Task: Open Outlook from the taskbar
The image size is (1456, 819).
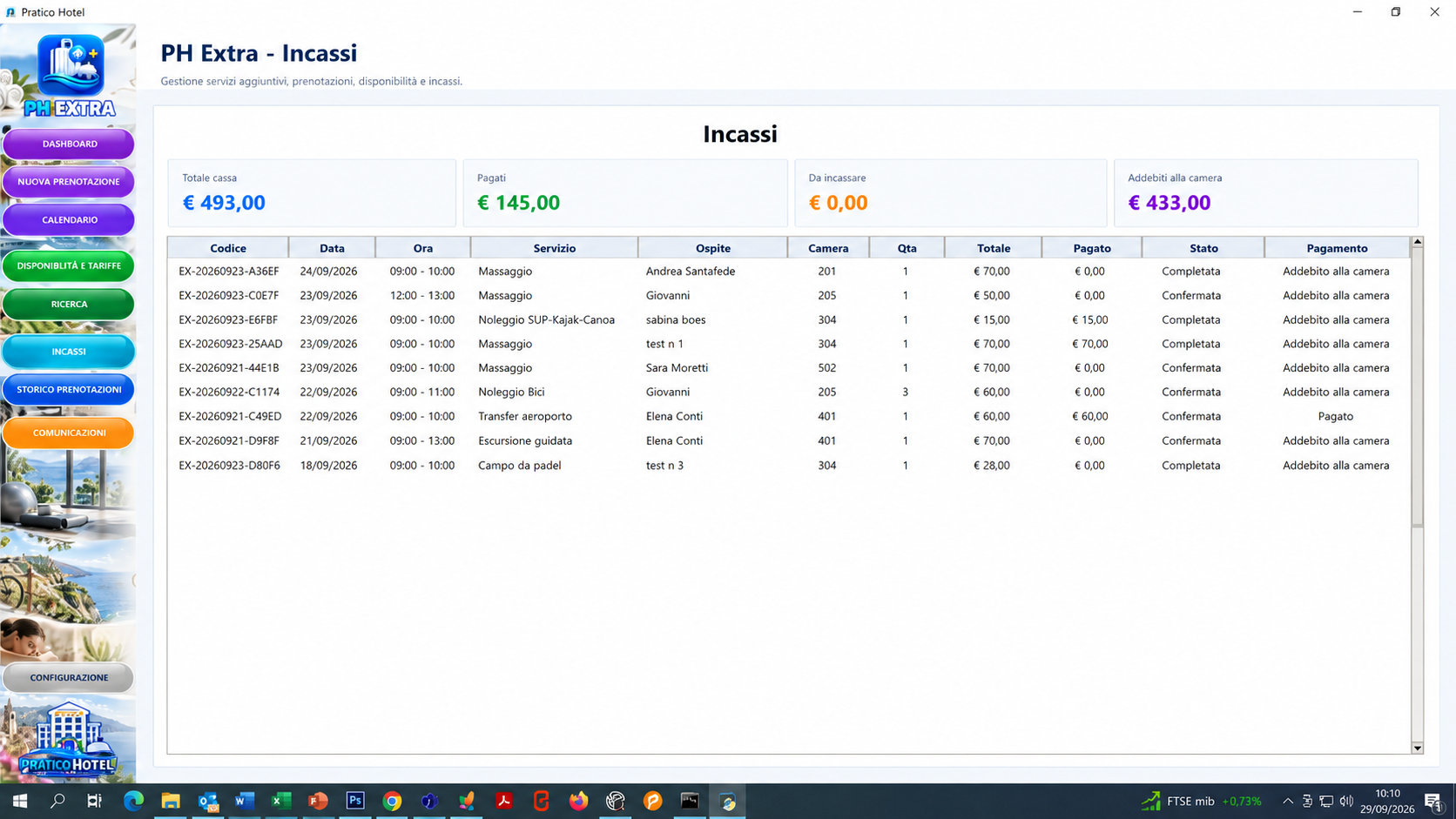Action: tap(208, 801)
